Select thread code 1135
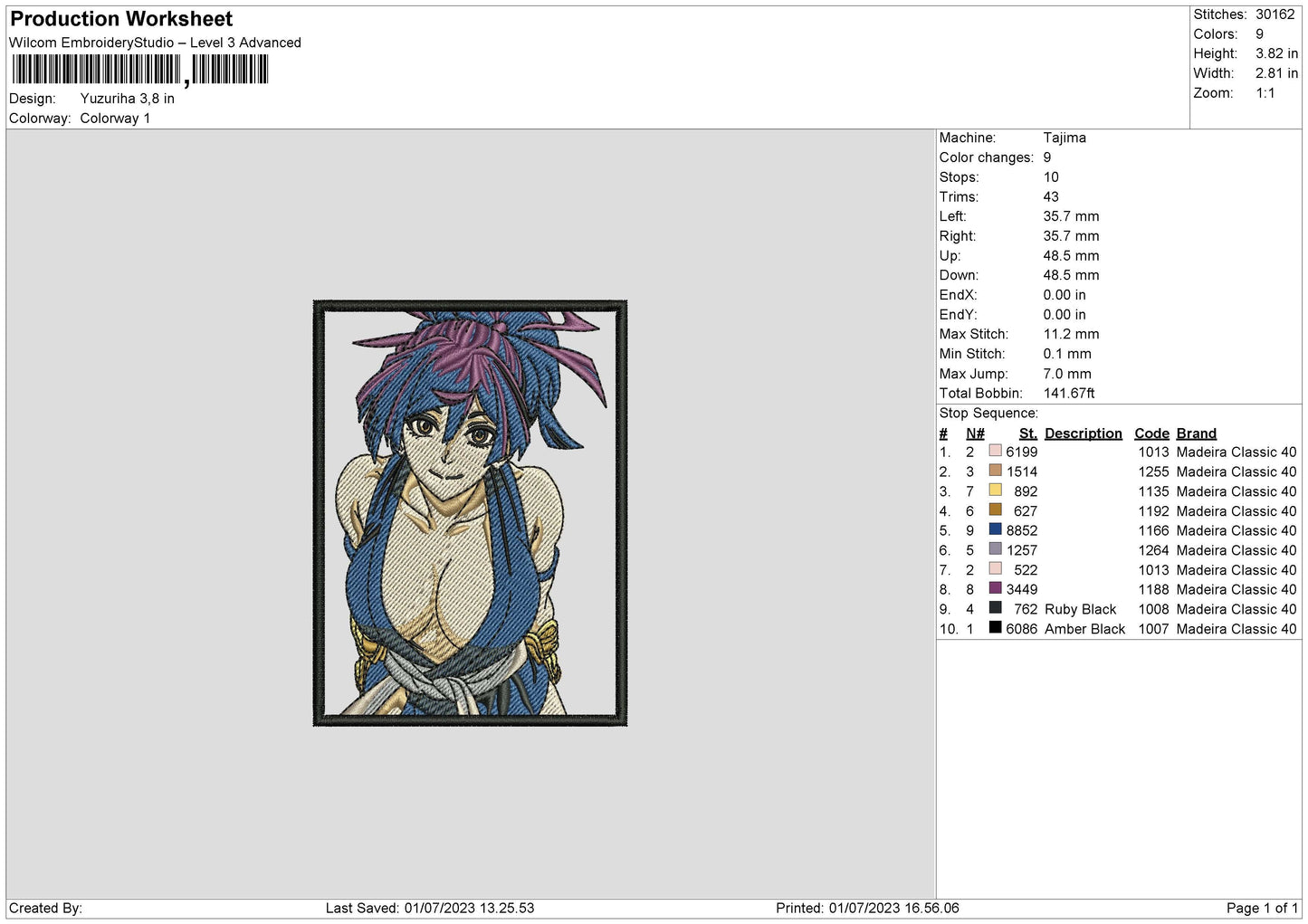This screenshot has width=1308, height=924. [1154, 492]
